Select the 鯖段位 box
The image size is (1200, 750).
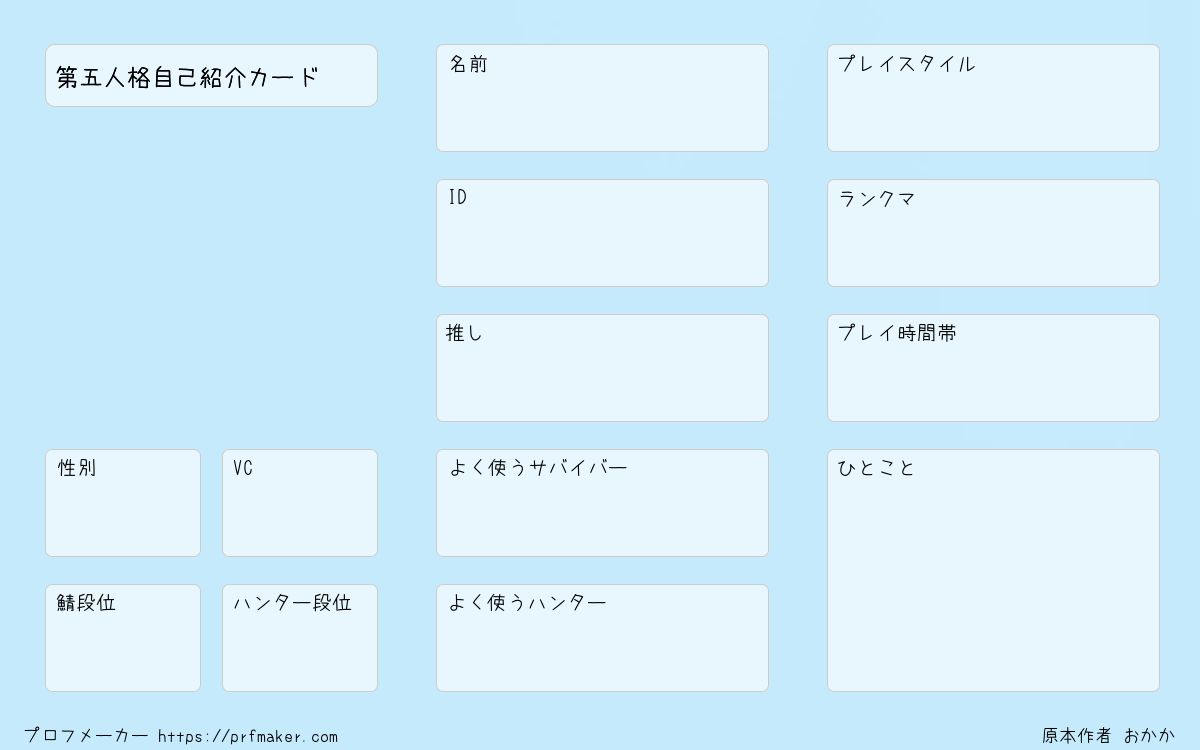click(123, 638)
